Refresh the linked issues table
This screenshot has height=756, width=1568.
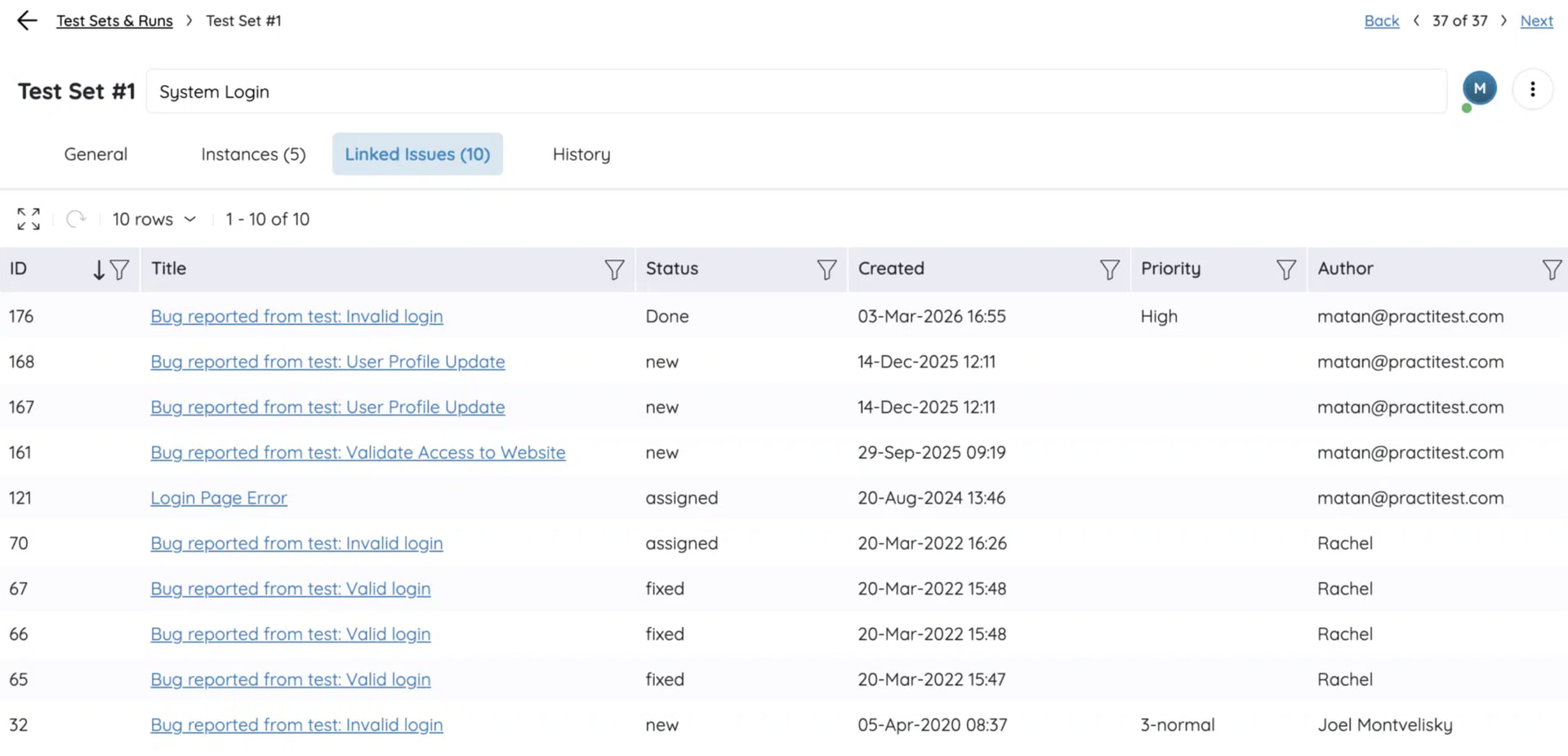(x=76, y=219)
